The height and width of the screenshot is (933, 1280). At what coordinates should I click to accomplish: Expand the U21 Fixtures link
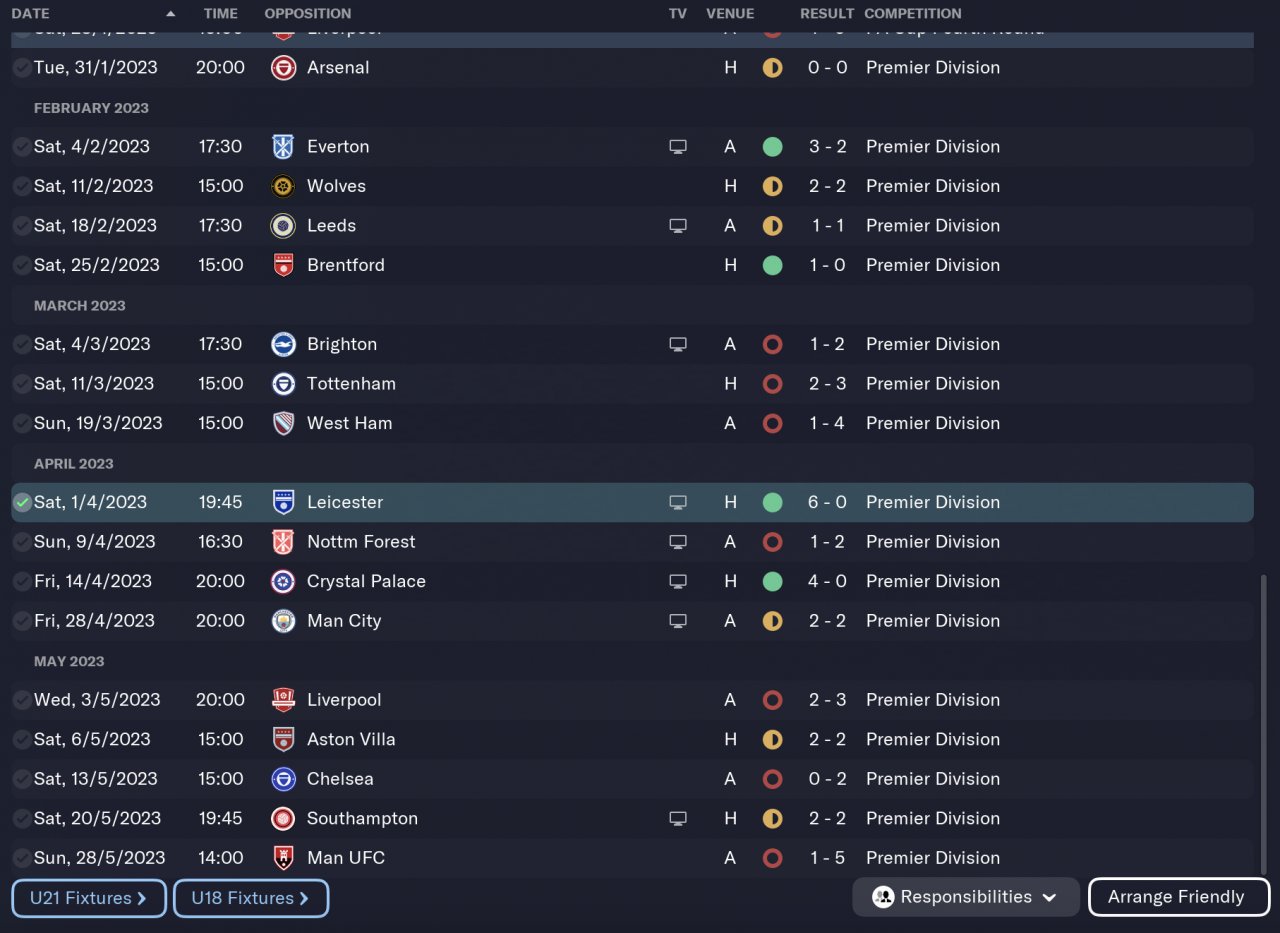point(89,898)
